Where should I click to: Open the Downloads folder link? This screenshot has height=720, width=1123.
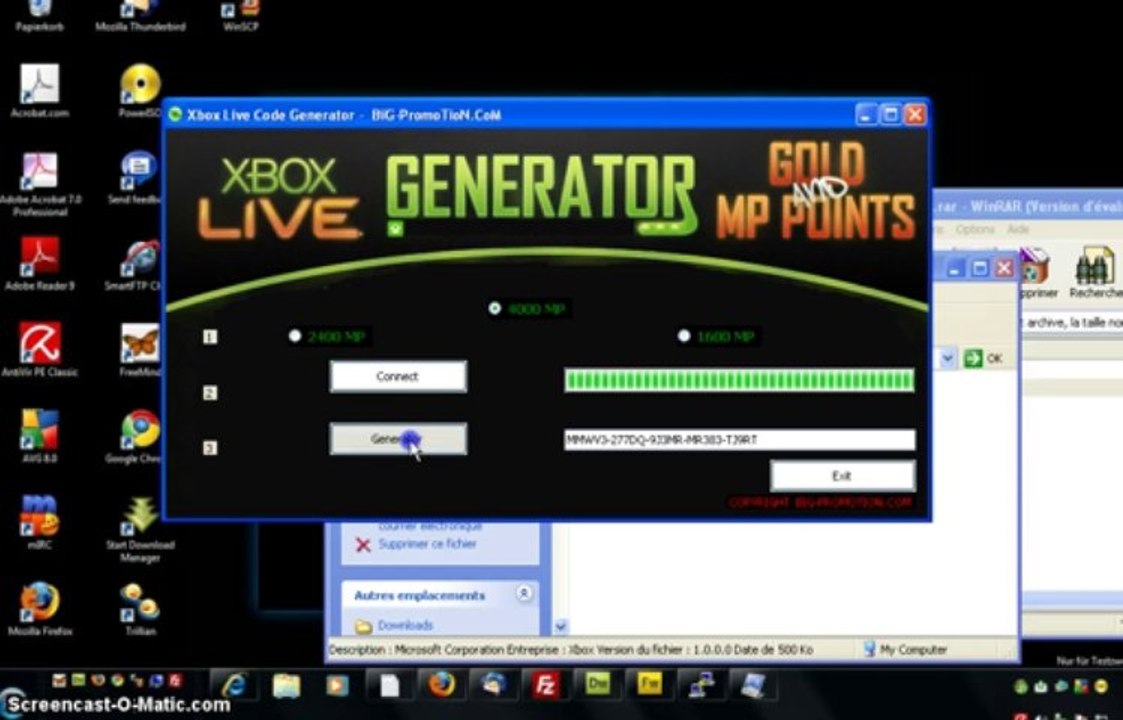(405, 625)
